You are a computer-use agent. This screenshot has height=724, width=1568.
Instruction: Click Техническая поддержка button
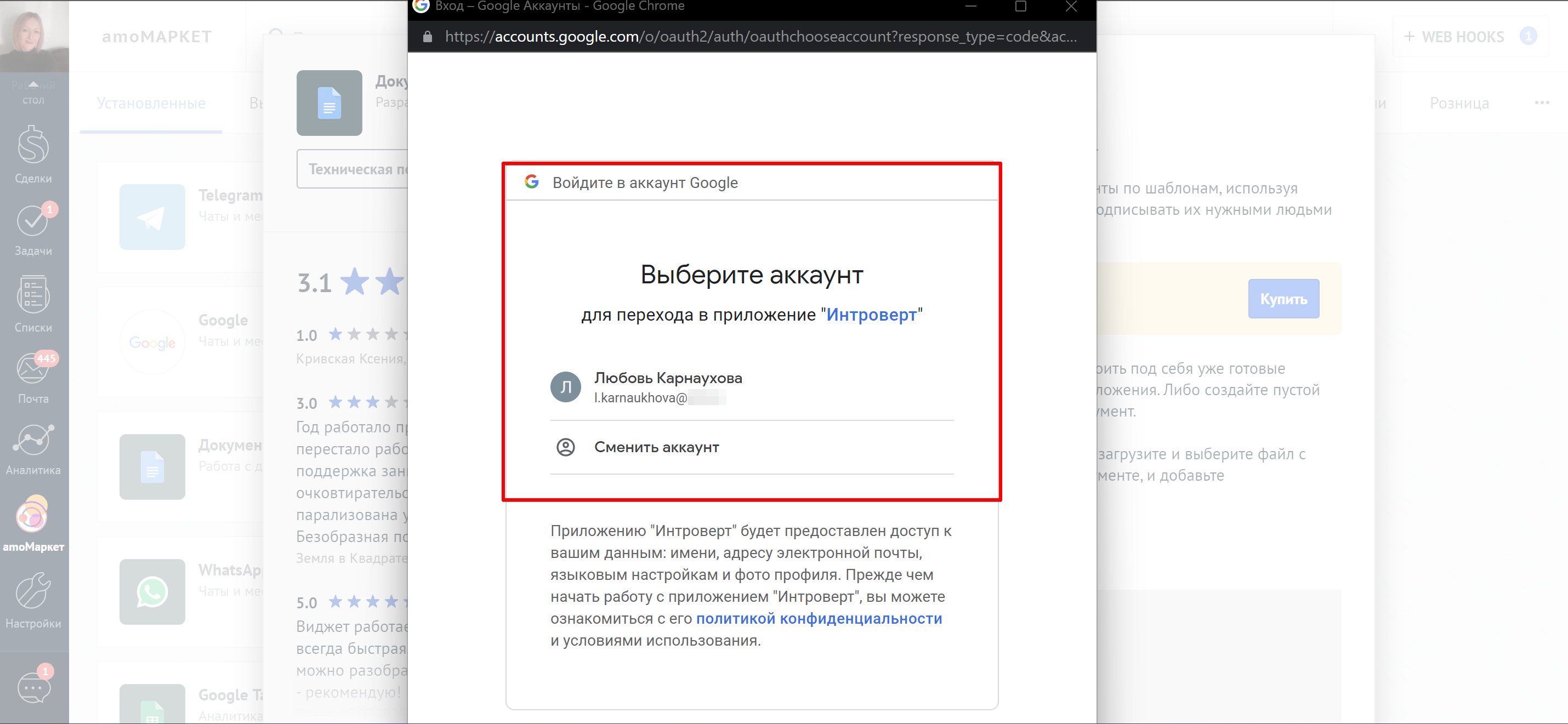click(x=353, y=169)
